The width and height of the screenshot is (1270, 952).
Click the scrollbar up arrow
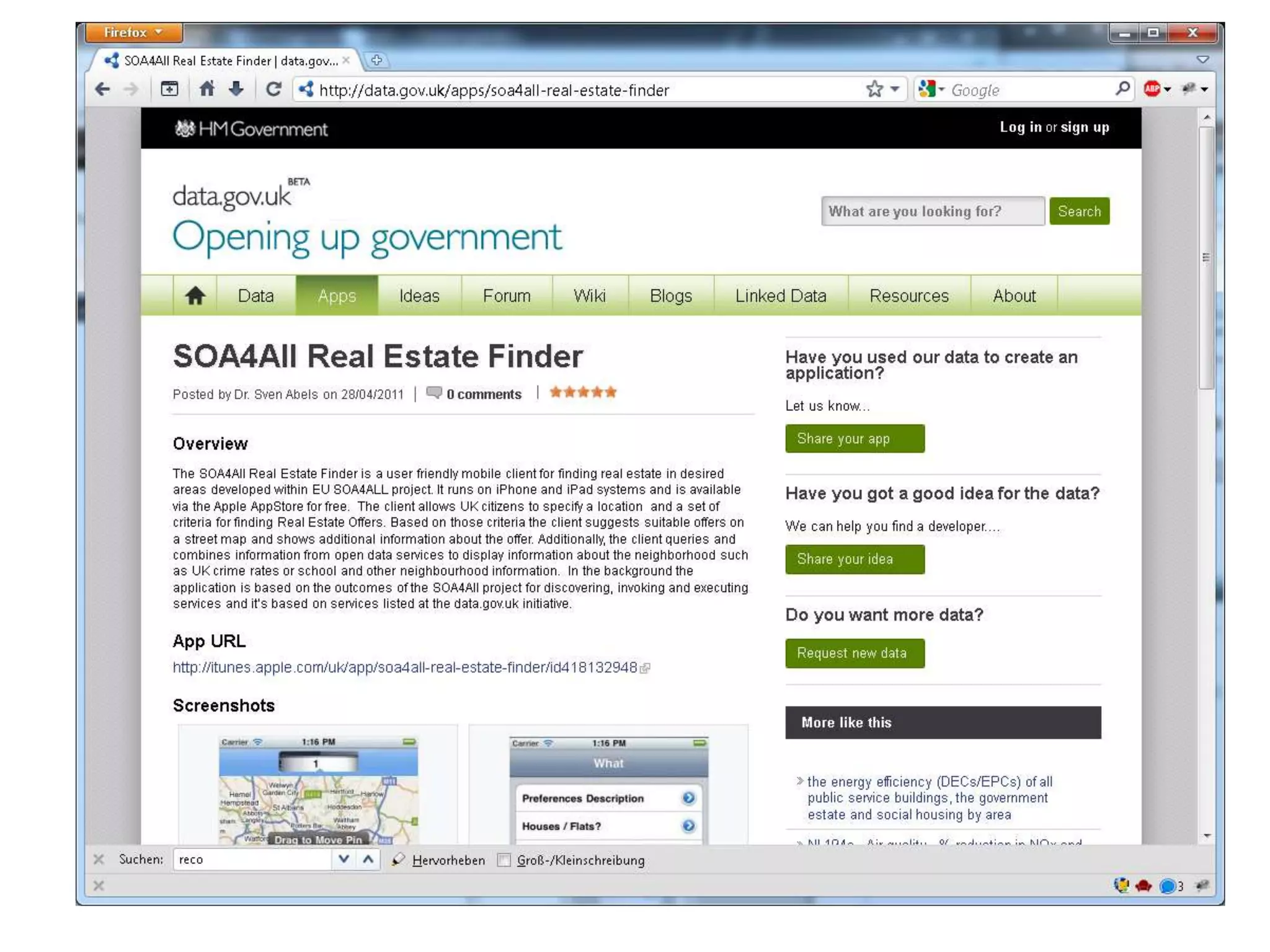tap(1206, 117)
